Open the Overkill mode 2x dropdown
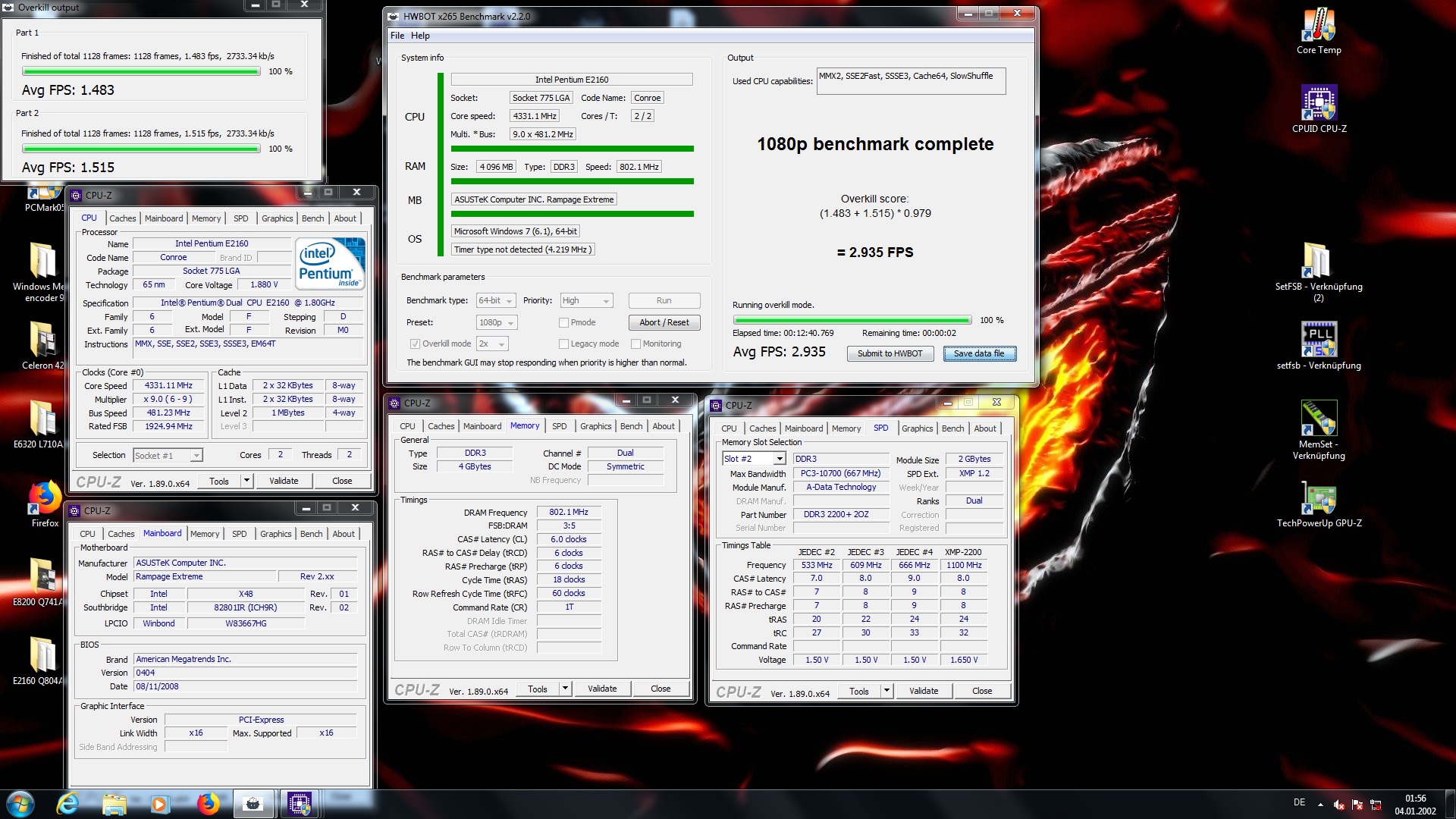Image resolution: width=1456 pixels, height=819 pixels. (x=493, y=344)
